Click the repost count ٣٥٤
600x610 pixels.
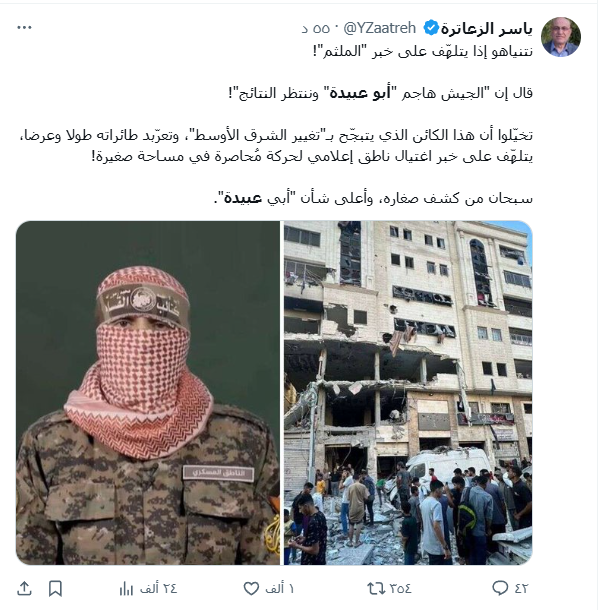[x=400, y=588]
